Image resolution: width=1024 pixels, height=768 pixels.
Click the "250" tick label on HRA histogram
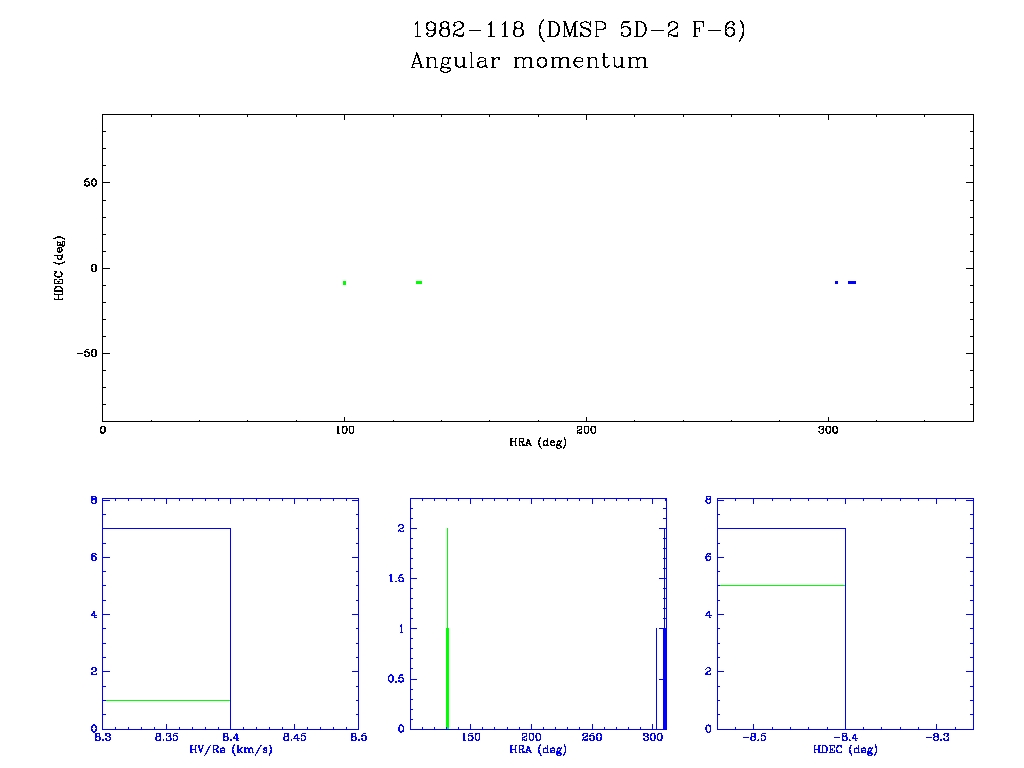tap(592, 737)
